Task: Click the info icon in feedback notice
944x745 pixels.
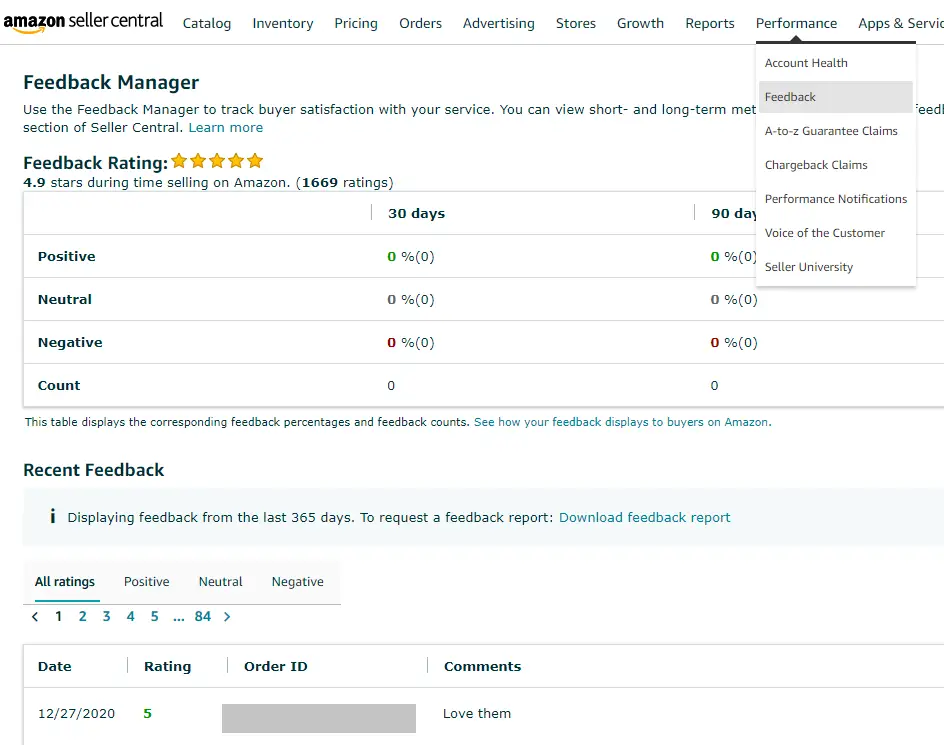Action: 52,517
